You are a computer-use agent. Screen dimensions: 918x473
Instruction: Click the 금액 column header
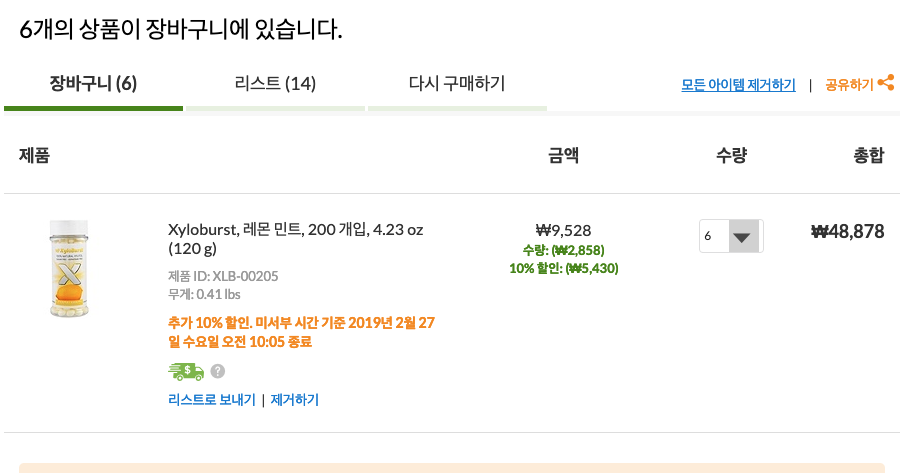pyautogui.click(x=564, y=155)
